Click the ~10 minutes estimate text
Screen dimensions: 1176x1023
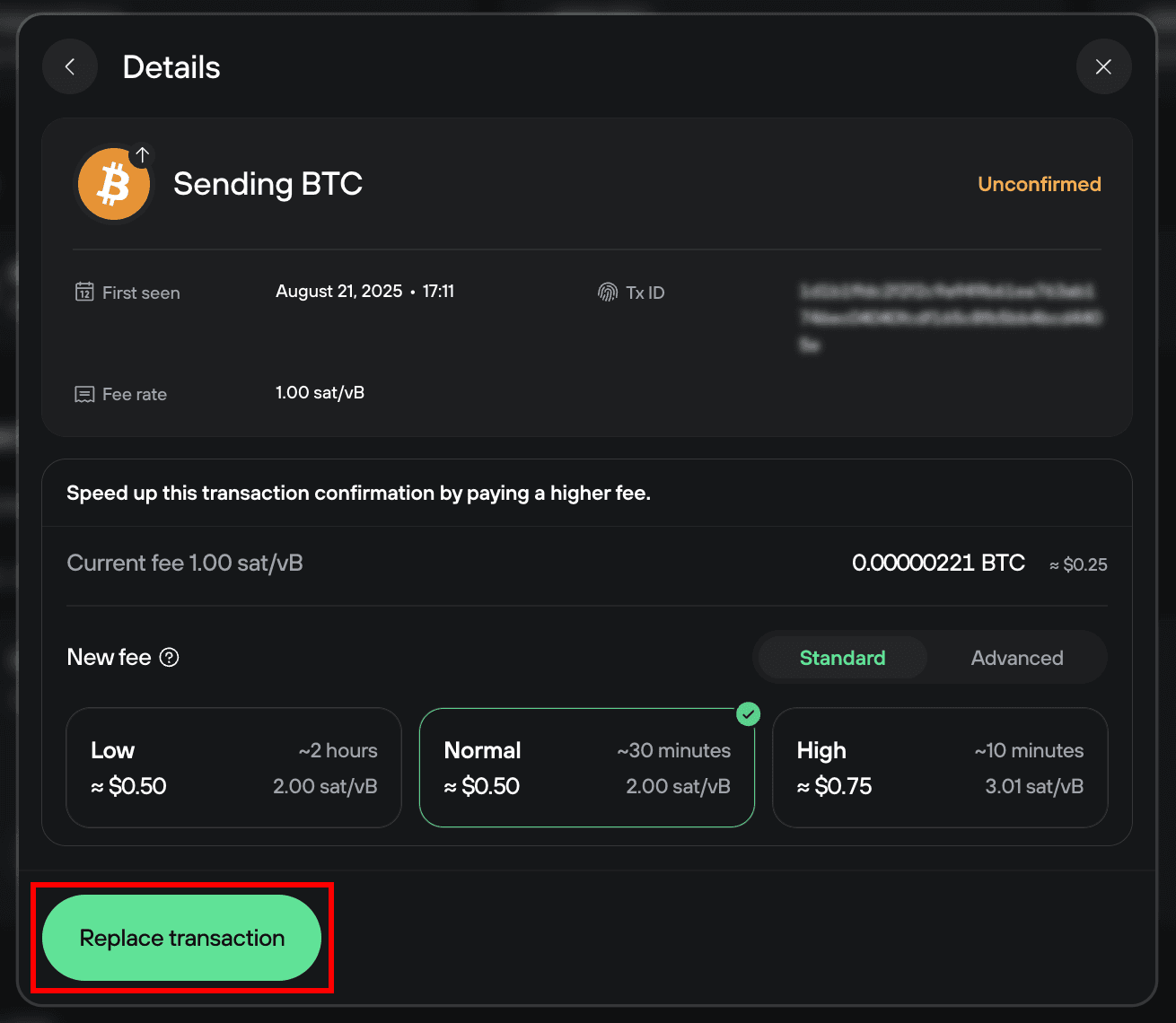[x=1029, y=750]
